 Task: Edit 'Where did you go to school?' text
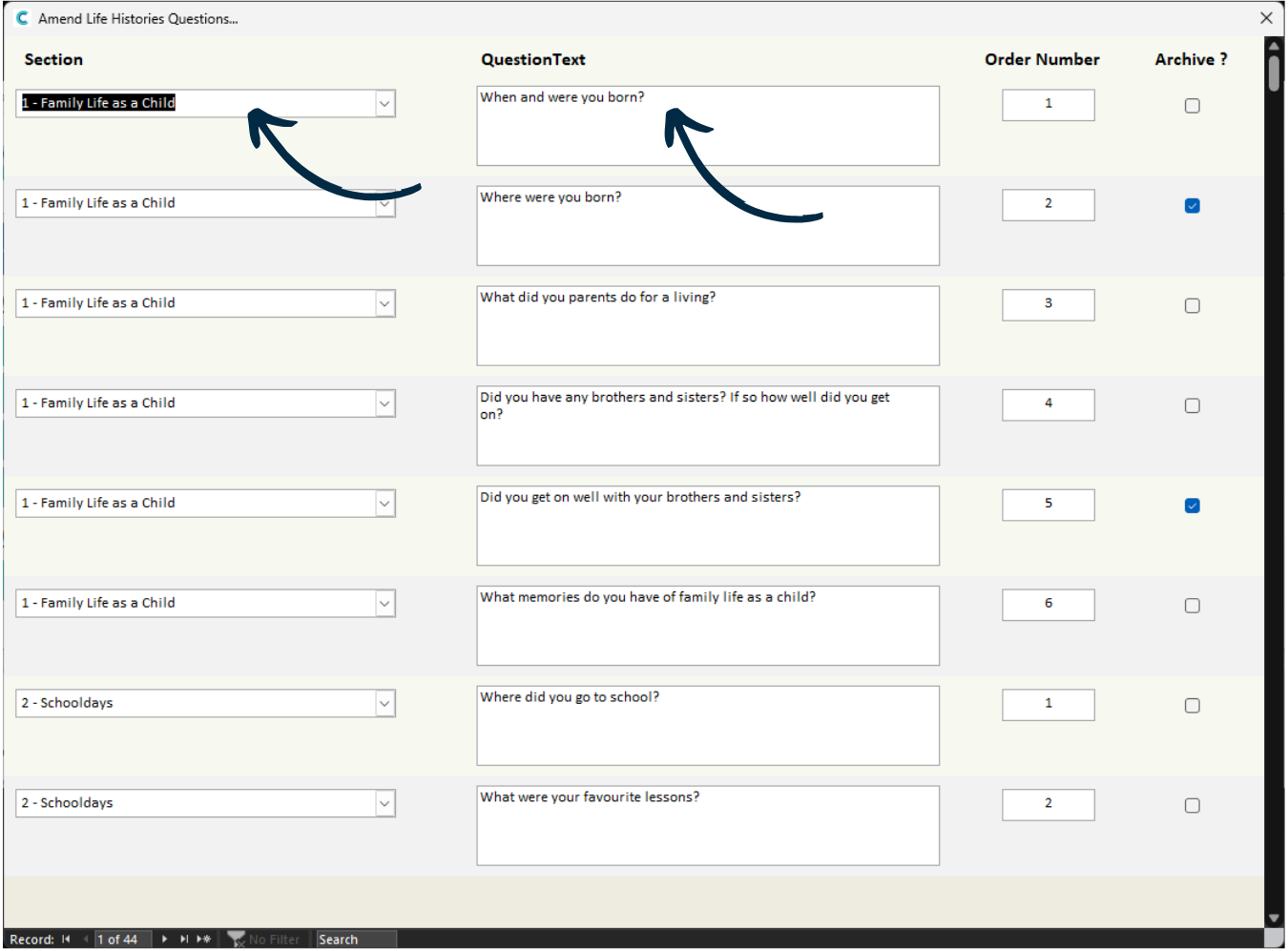[708, 726]
